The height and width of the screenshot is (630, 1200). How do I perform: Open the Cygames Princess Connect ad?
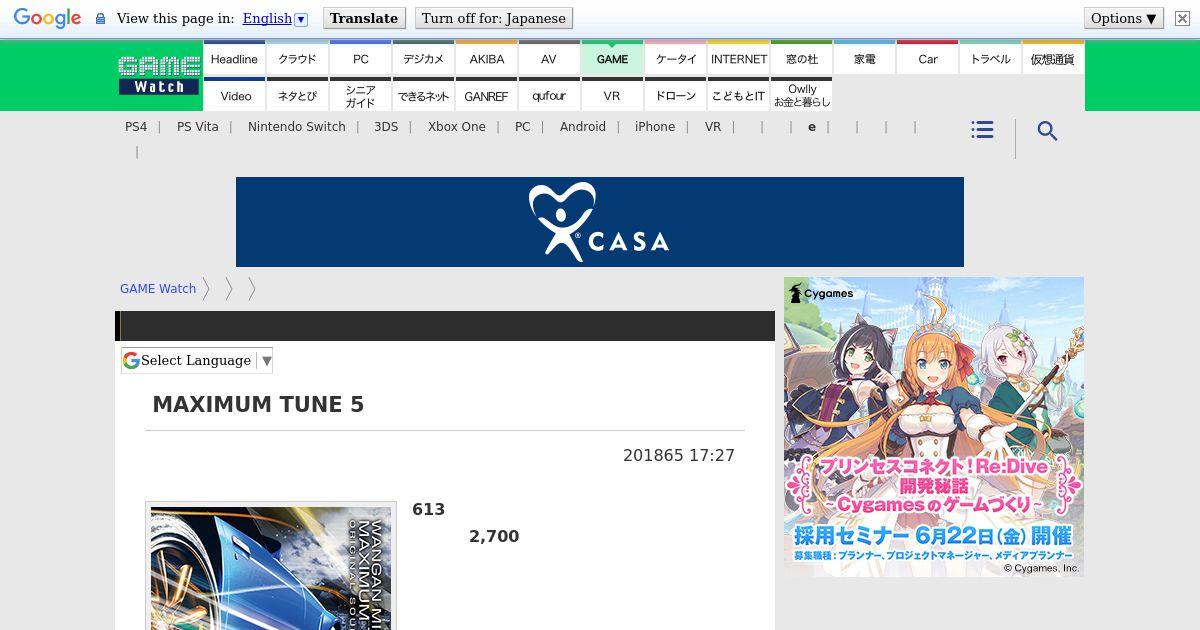[934, 427]
